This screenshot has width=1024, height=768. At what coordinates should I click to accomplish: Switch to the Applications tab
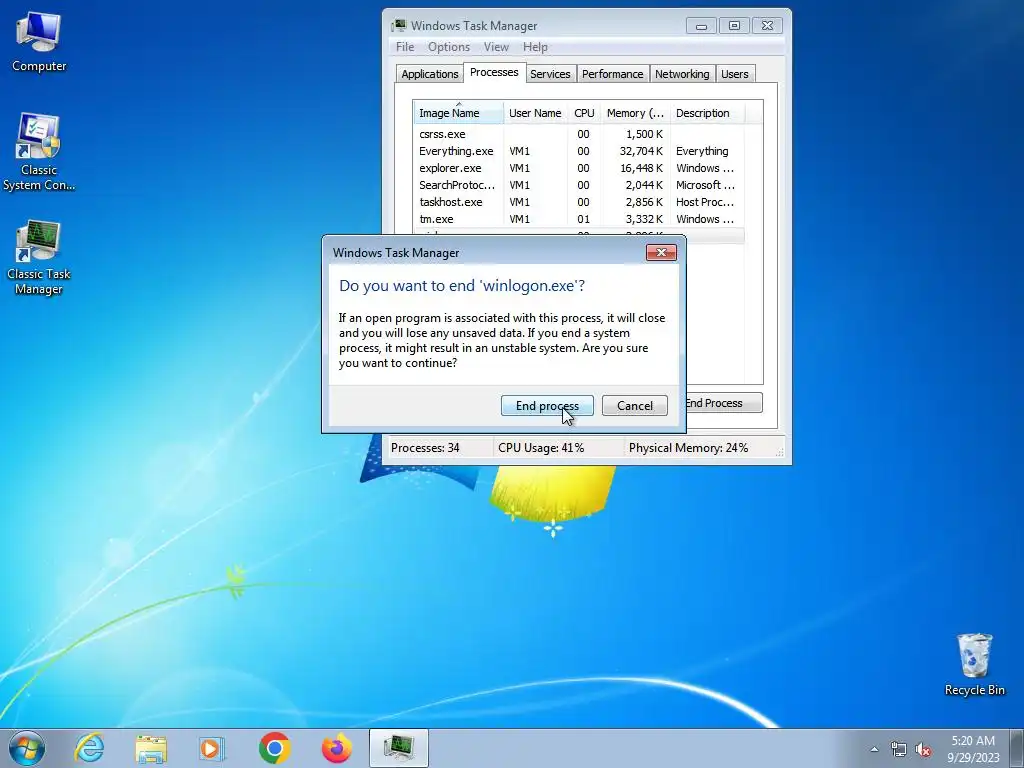[x=430, y=74]
